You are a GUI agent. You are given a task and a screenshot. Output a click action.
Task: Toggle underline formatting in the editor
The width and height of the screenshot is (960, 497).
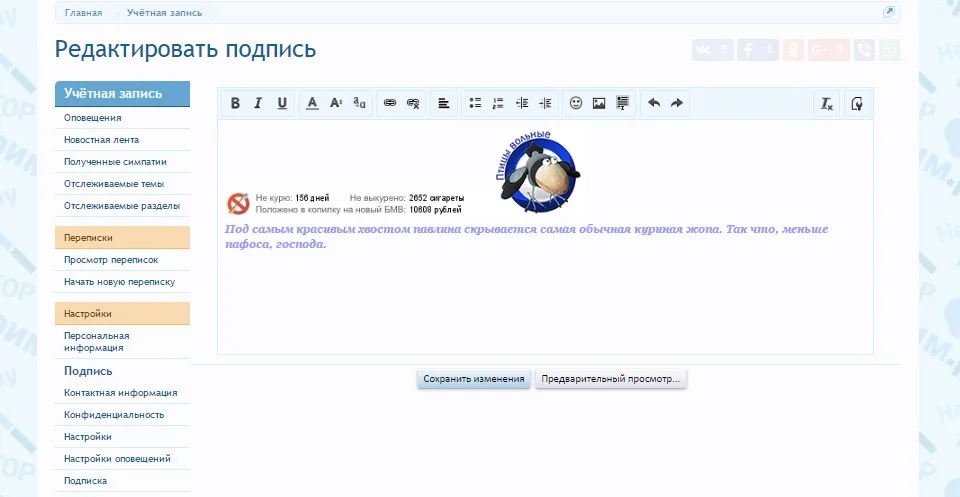click(282, 103)
